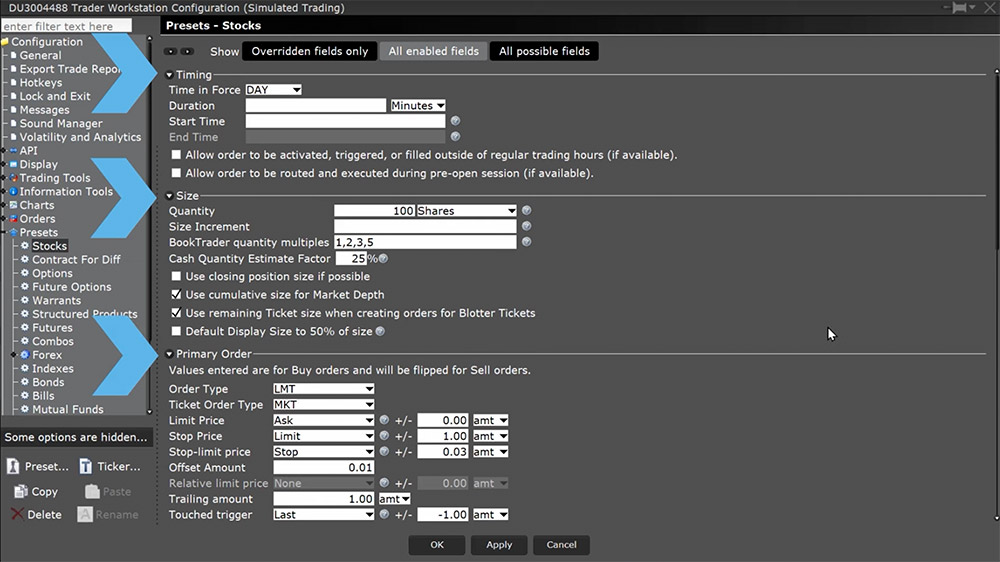Image resolution: width=1000 pixels, height=562 pixels.
Task: Open Limit Price Ask dropdown
Action: [323, 420]
